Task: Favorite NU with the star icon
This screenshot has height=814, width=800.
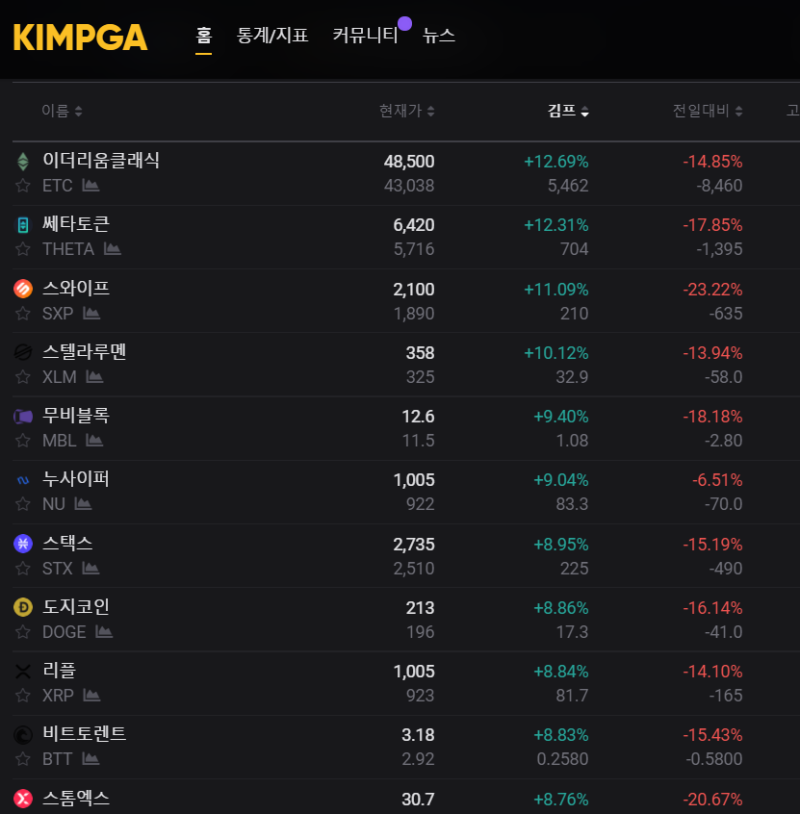Action: 23,504
